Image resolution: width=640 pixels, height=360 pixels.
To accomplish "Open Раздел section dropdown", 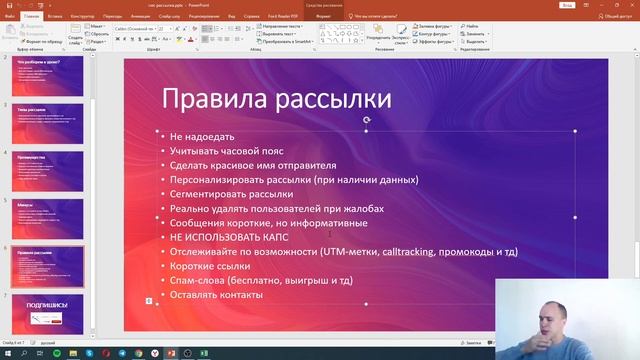I will tap(96, 42).
